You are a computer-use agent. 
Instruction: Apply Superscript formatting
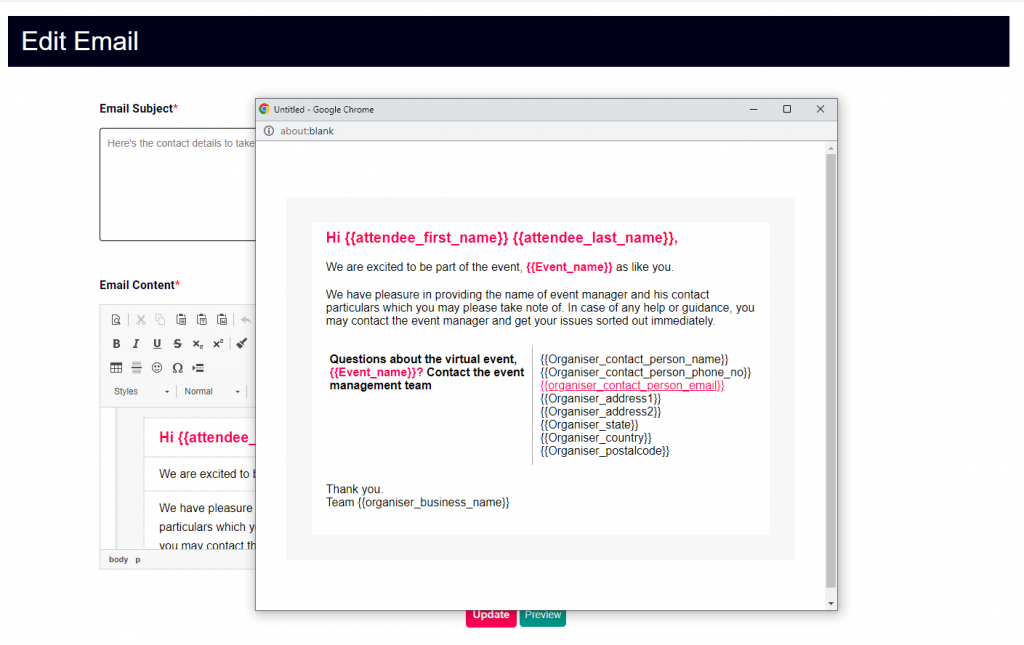coord(218,343)
